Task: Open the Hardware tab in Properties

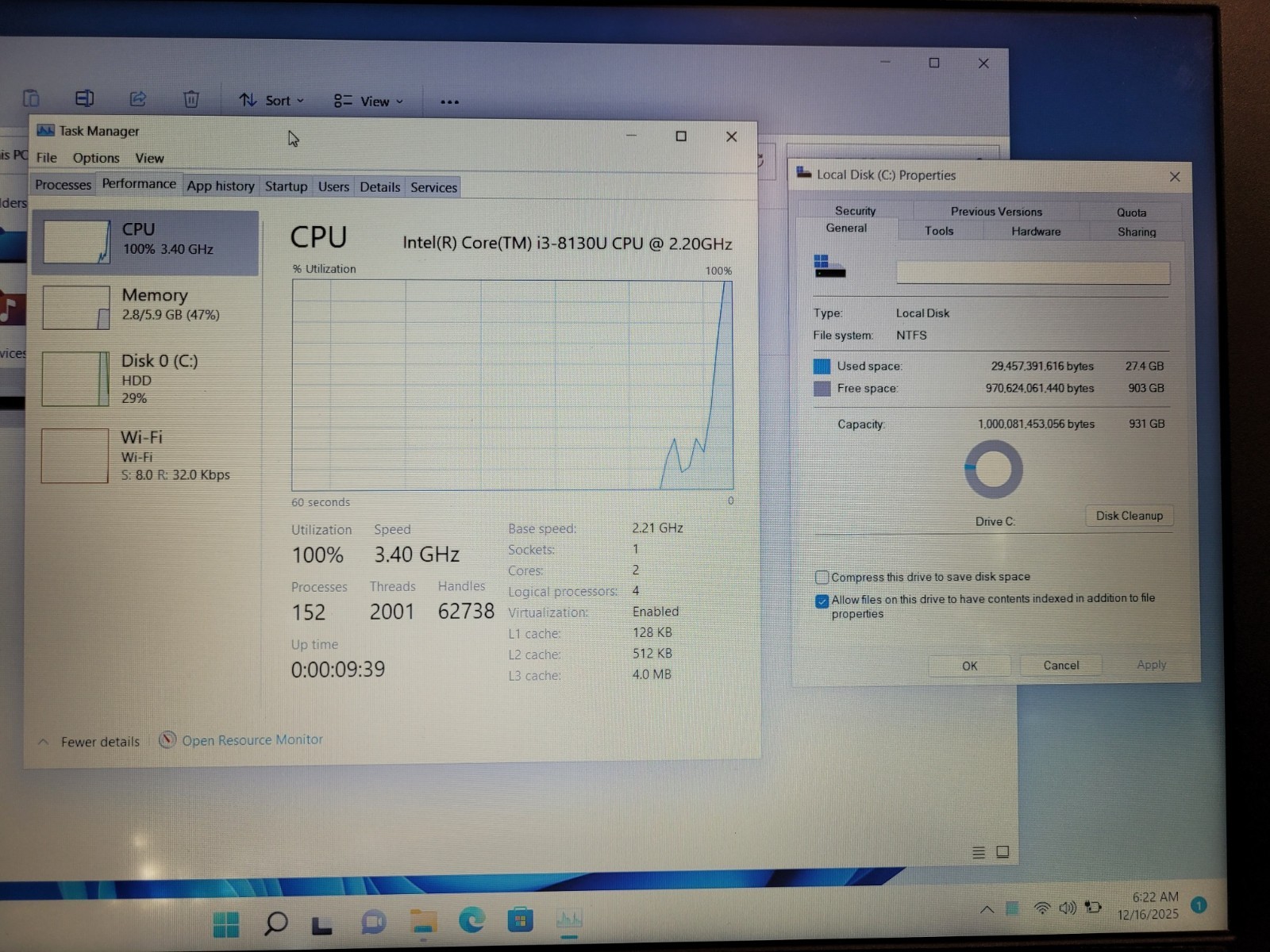Action: pos(1036,232)
